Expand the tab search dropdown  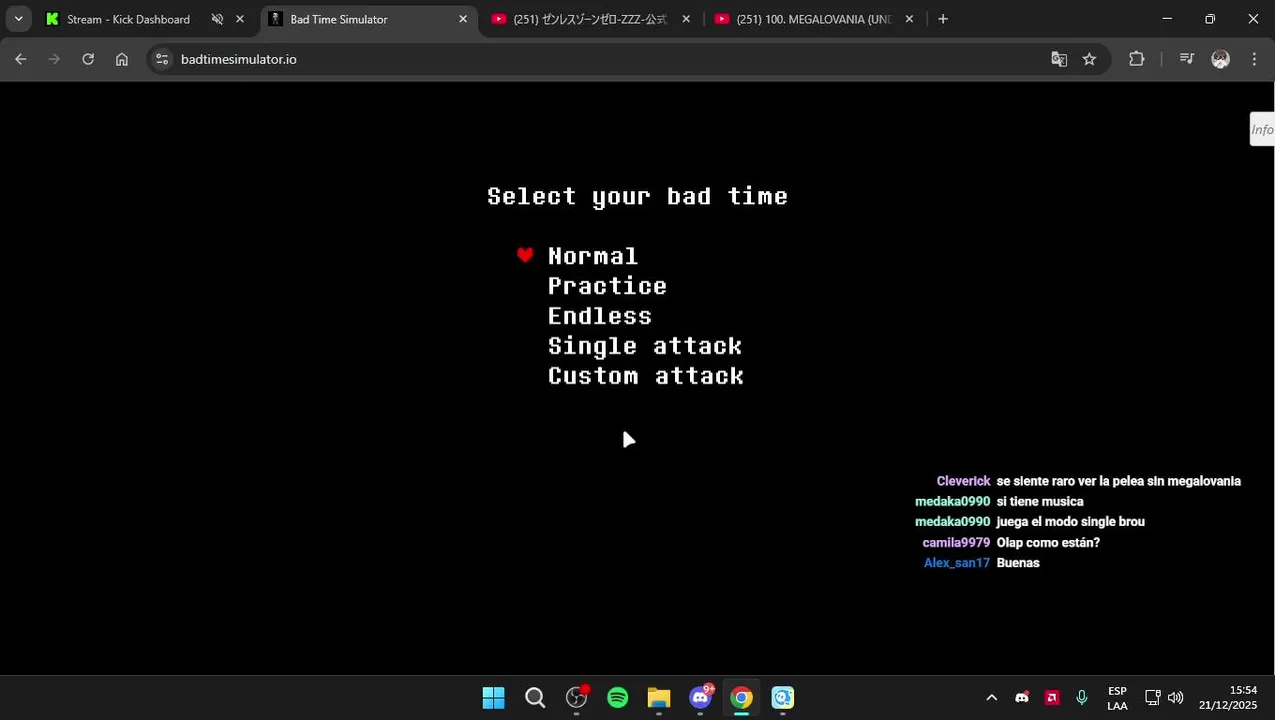tap(18, 19)
